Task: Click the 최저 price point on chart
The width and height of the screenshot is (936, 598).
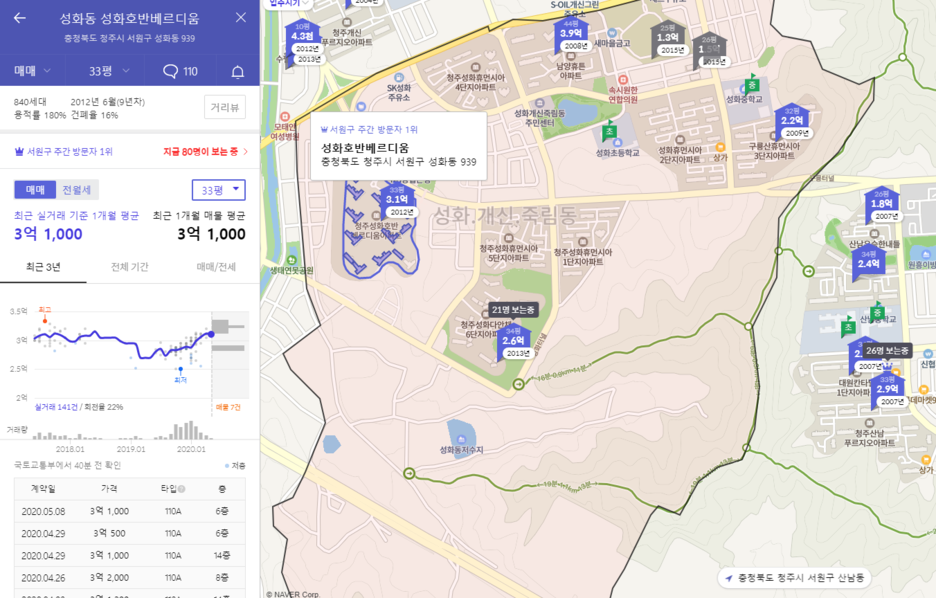Action: pos(181,370)
